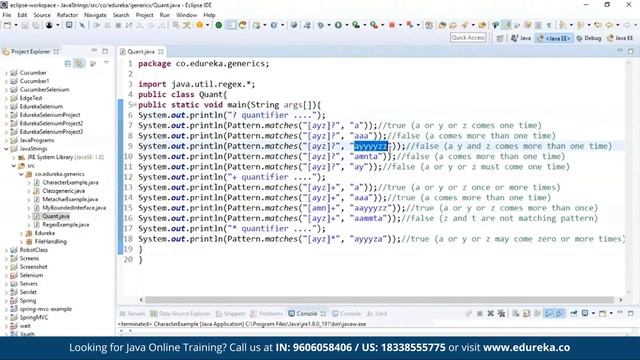Collapse the src folder node
This screenshot has height=360, width=640.
point(13,166)
